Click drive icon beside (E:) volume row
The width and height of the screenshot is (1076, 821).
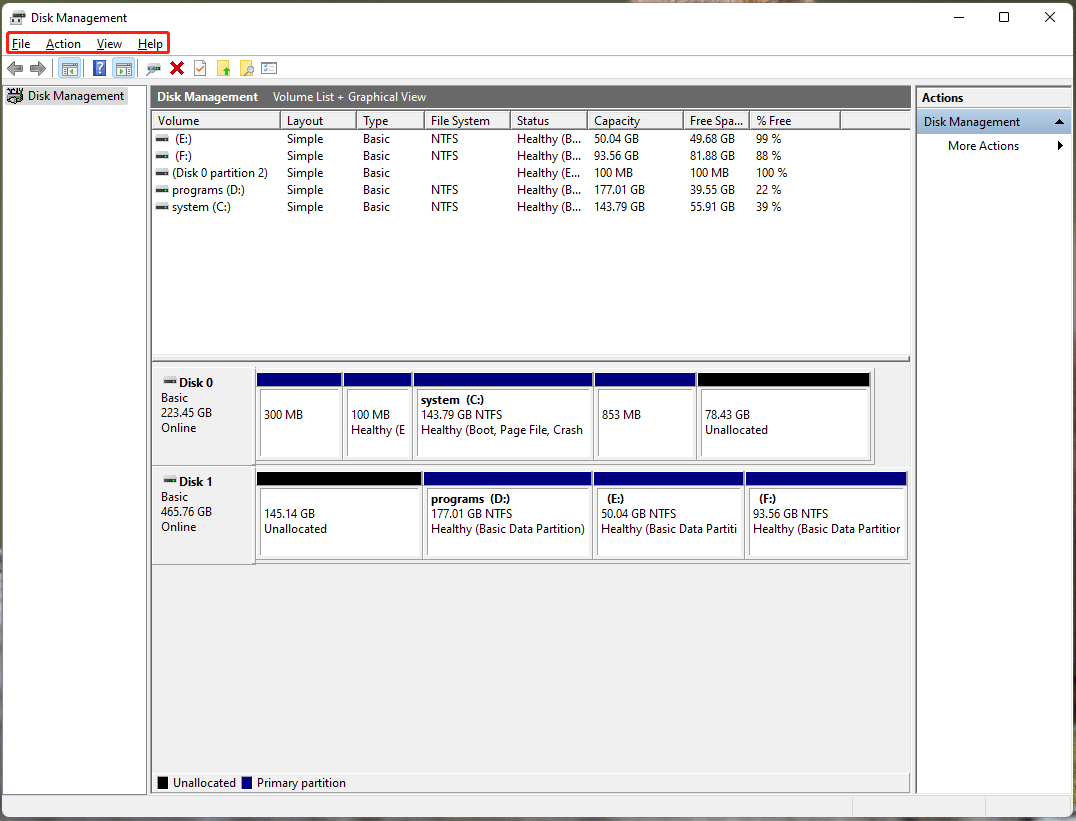pyautogui.click(x=162, y=139)
